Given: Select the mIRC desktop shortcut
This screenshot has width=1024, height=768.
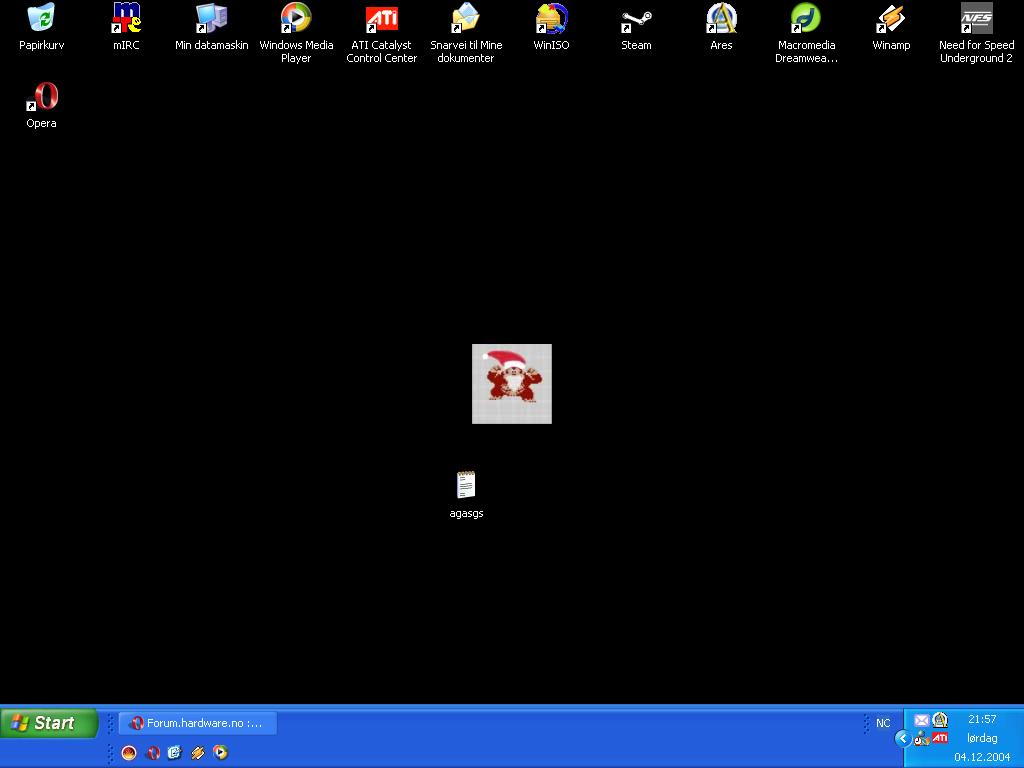Looking at the screenshot, I should point(126,26).
